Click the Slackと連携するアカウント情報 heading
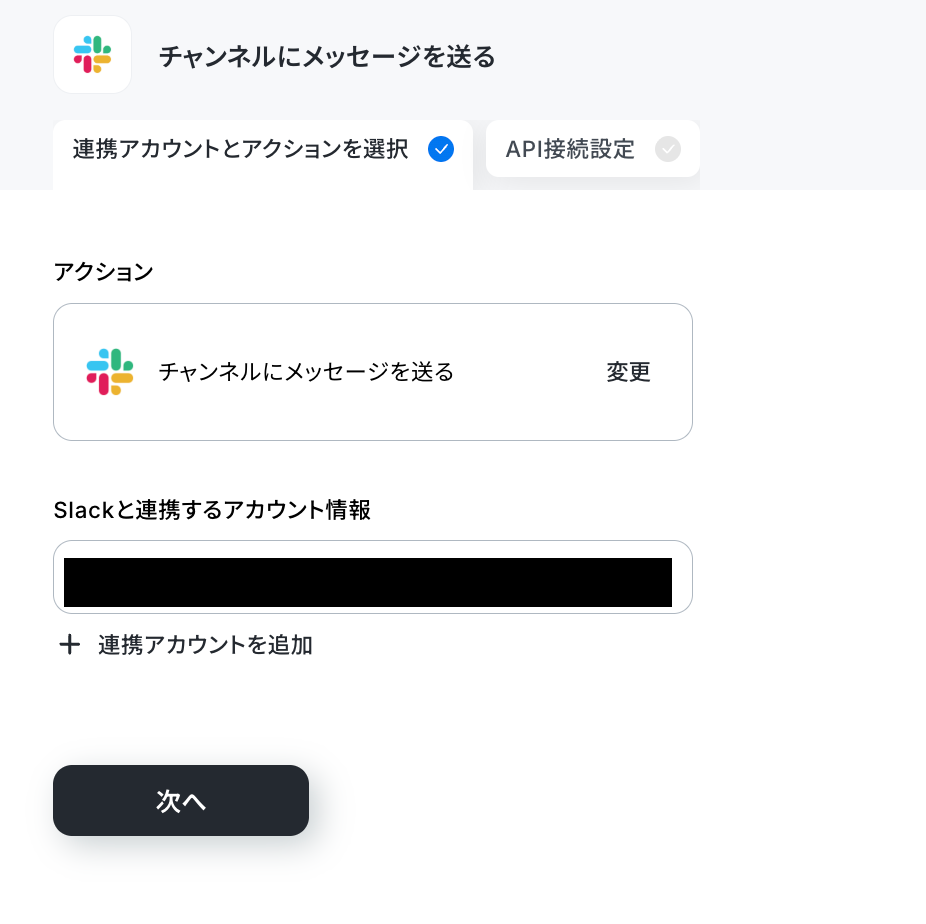The image size is (926, 924). (212, 510)
